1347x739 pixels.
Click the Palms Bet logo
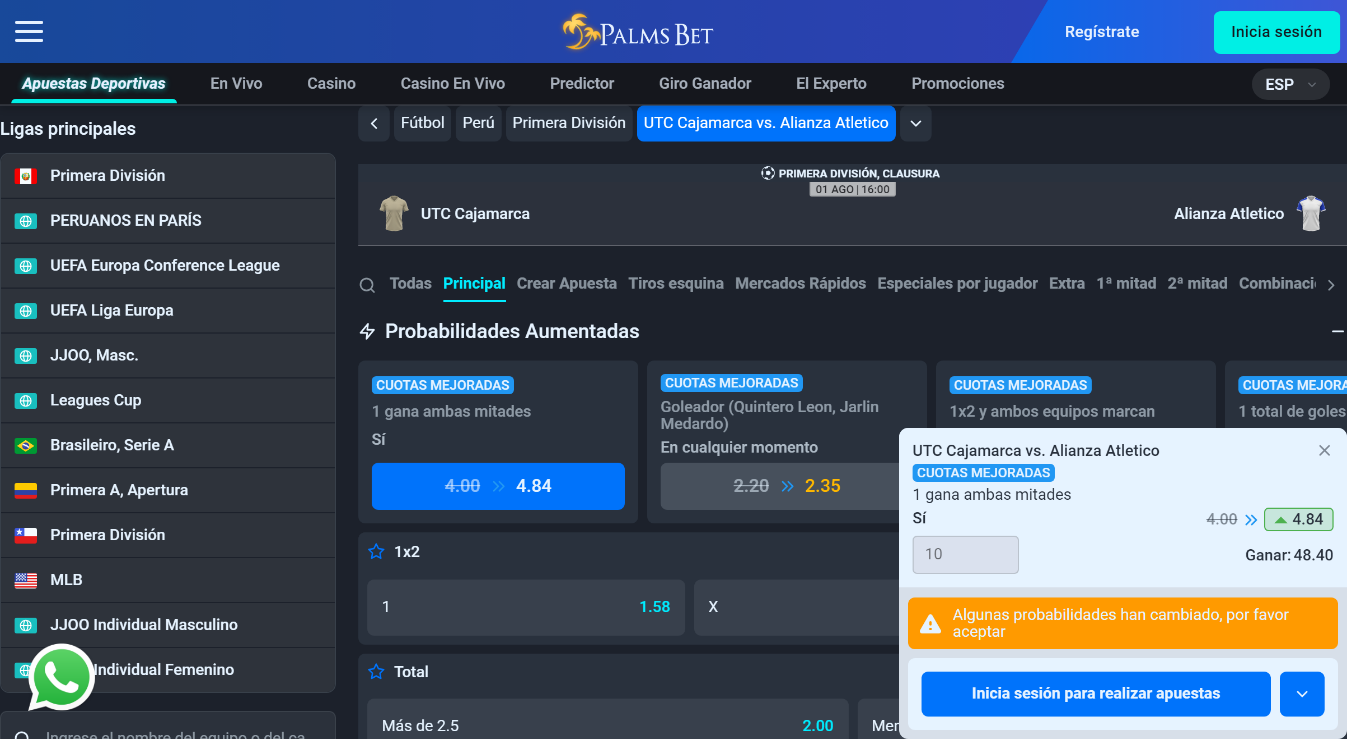637,32
